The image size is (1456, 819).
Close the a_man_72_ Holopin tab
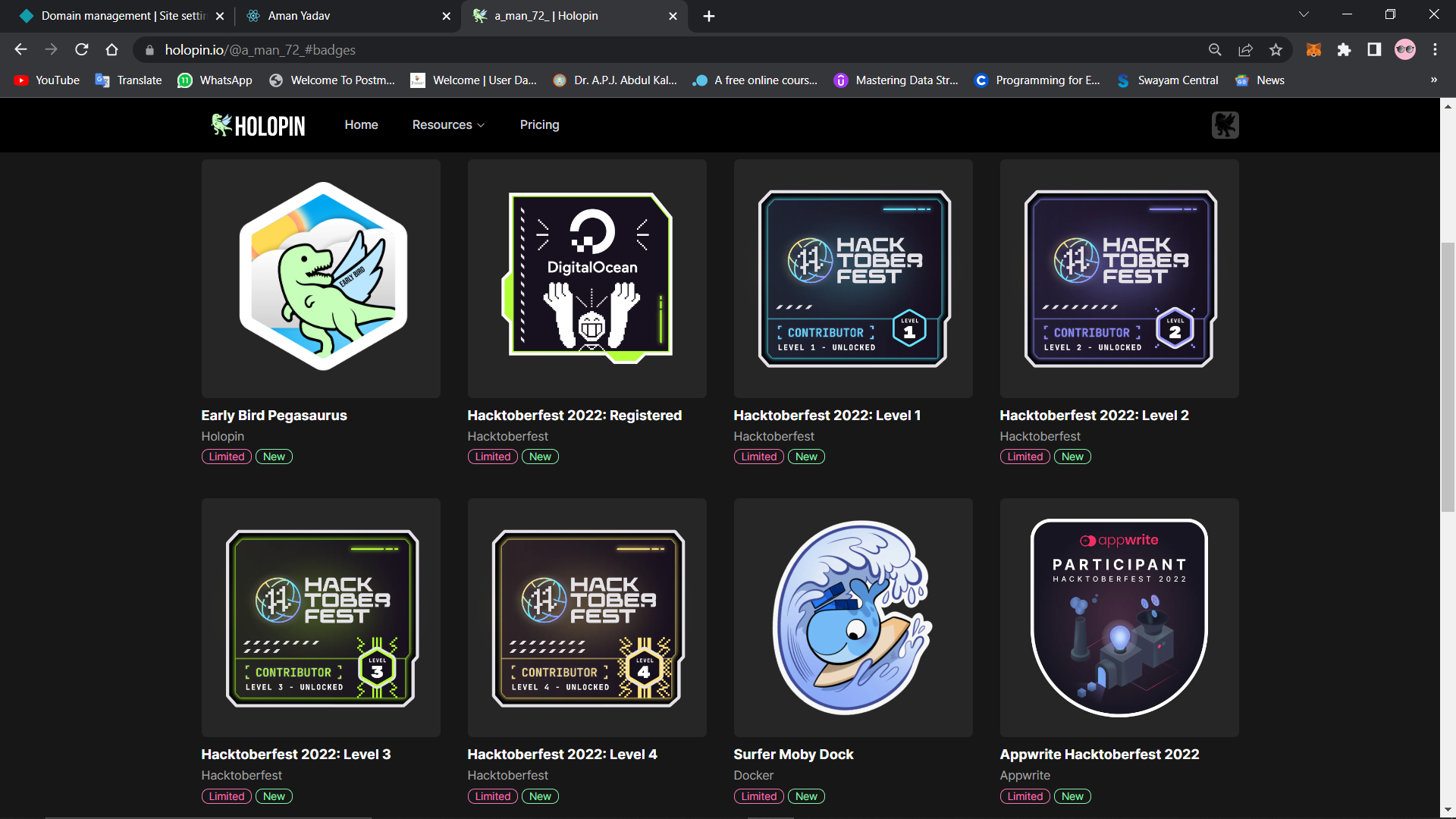(x=673, y=16)
